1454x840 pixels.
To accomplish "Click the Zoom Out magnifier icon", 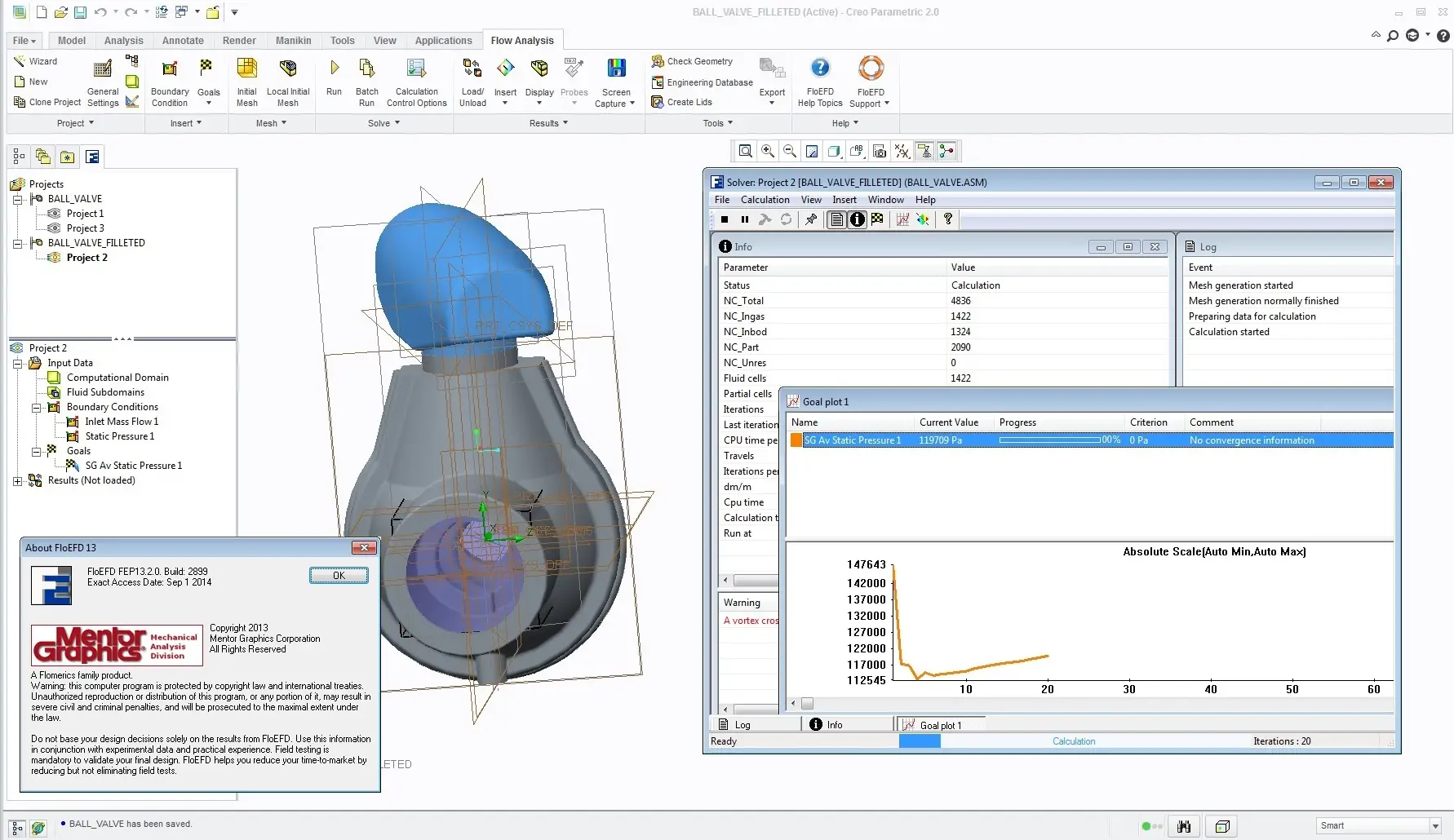I will (x=790, y=151).
